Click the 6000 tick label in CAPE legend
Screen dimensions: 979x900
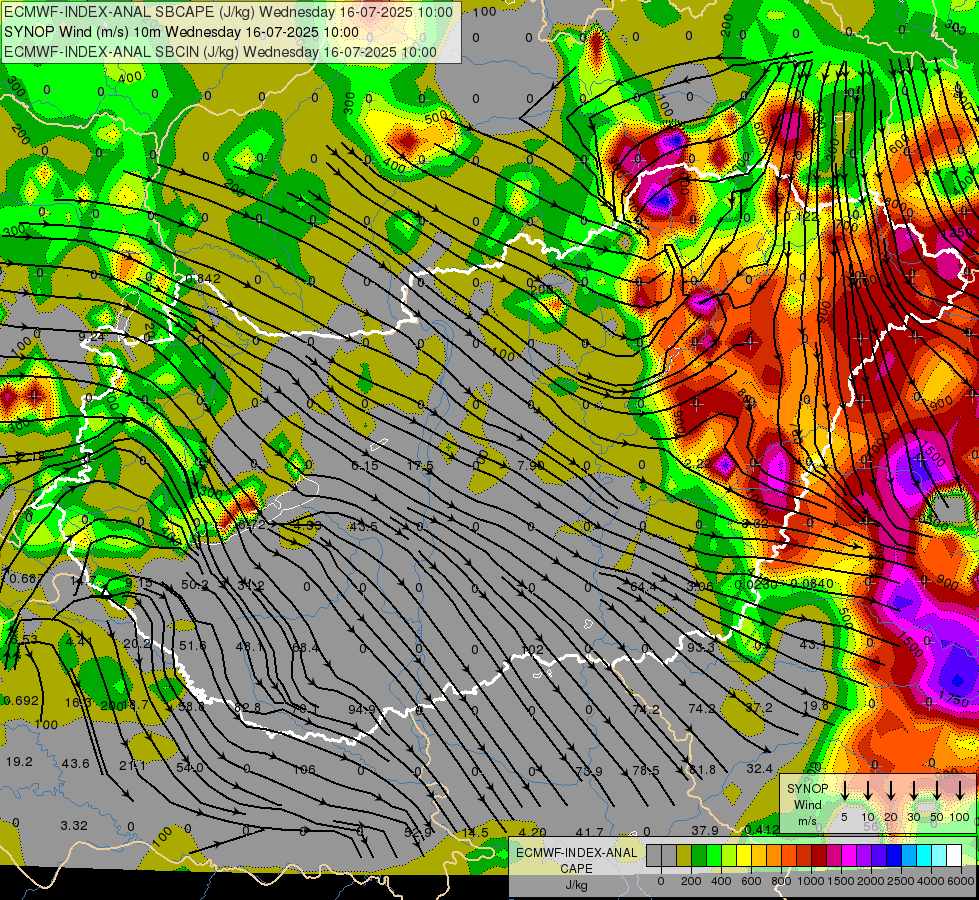[x=961, y=881]
